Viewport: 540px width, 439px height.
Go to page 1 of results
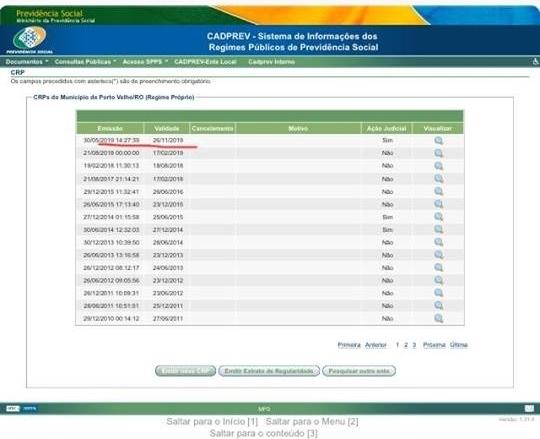(397, 345)
